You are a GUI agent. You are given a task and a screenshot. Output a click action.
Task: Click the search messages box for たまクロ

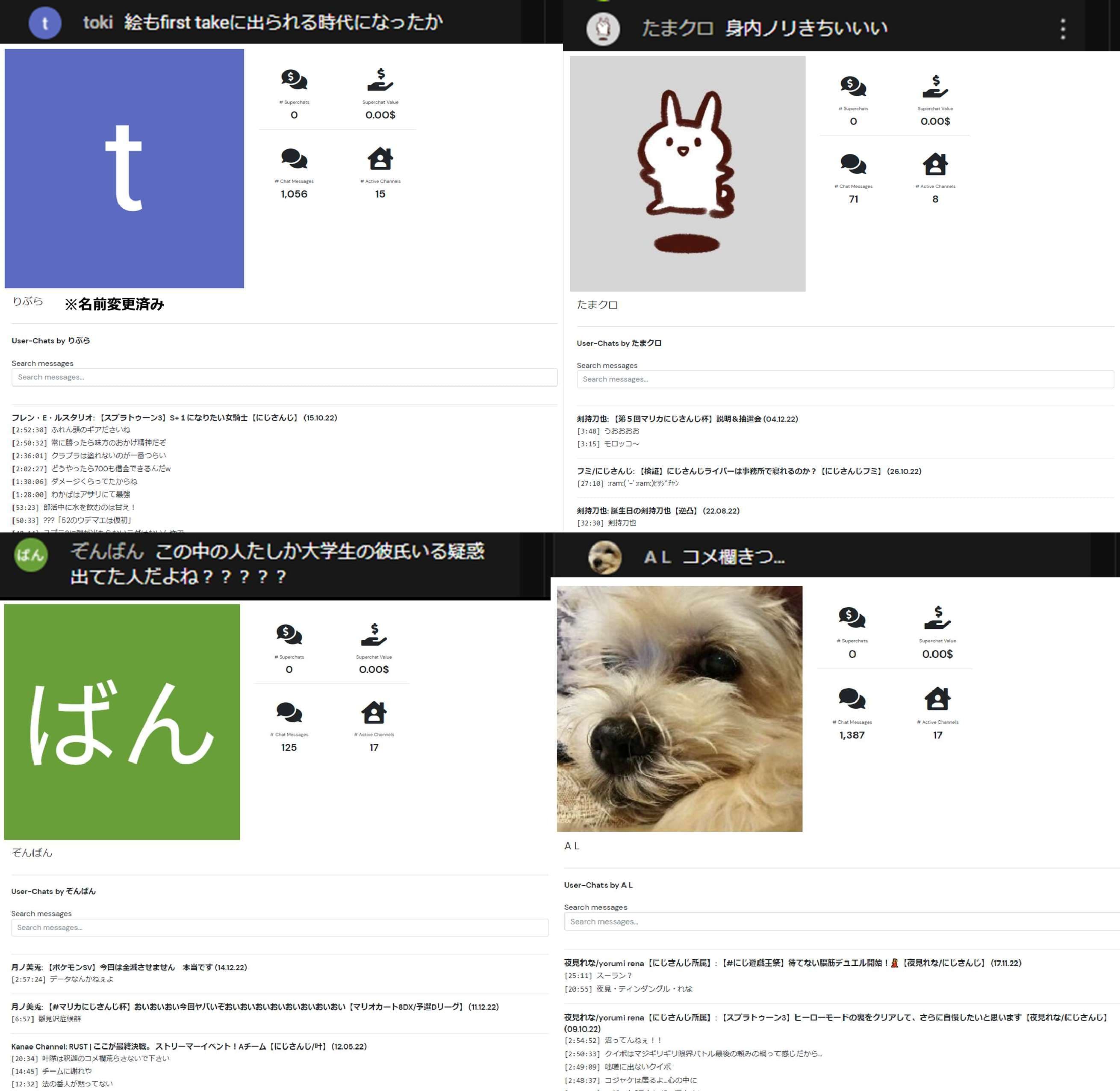[x=845, y=379]
